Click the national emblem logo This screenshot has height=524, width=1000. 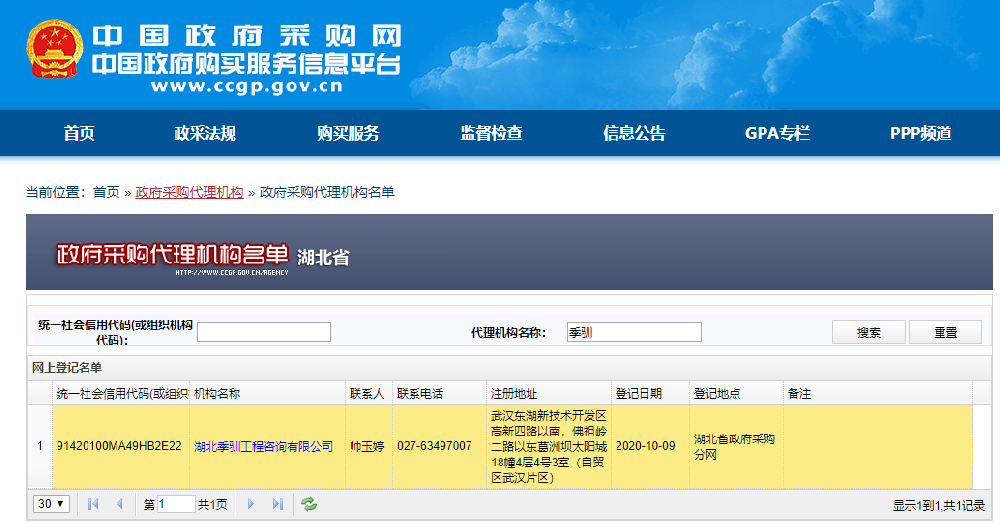(54, 53)
